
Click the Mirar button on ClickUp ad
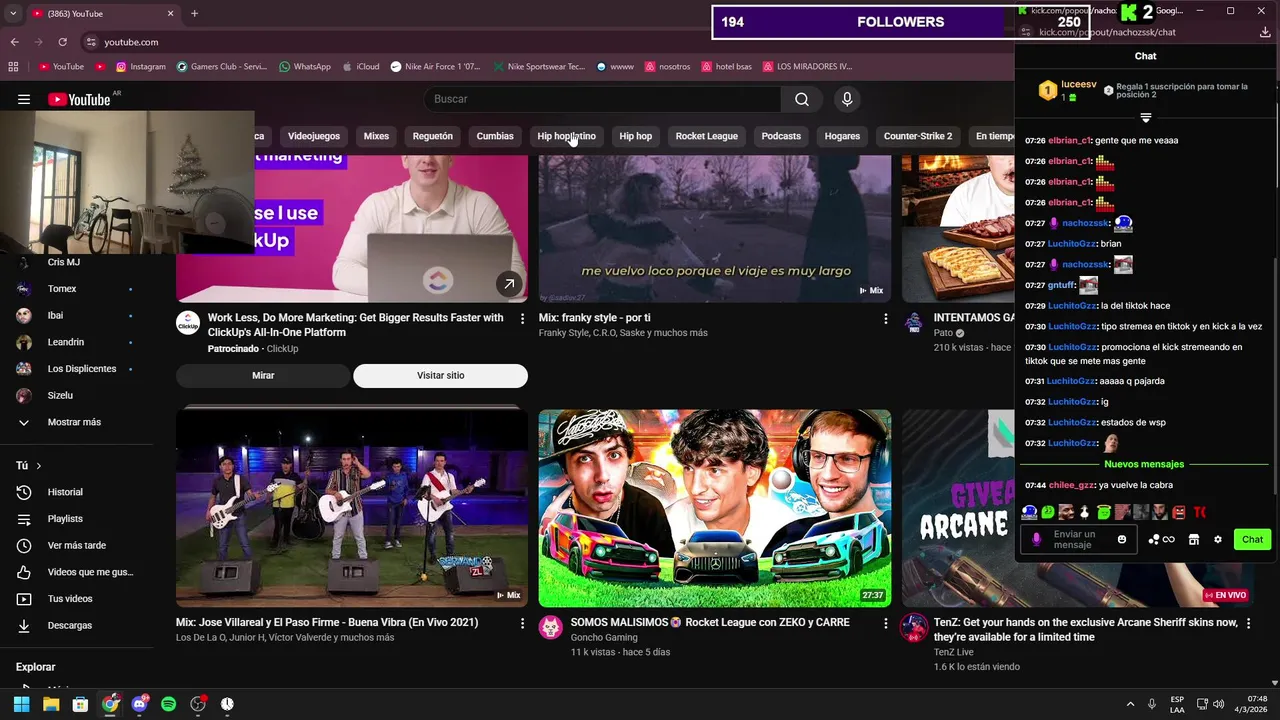[263, 375]
